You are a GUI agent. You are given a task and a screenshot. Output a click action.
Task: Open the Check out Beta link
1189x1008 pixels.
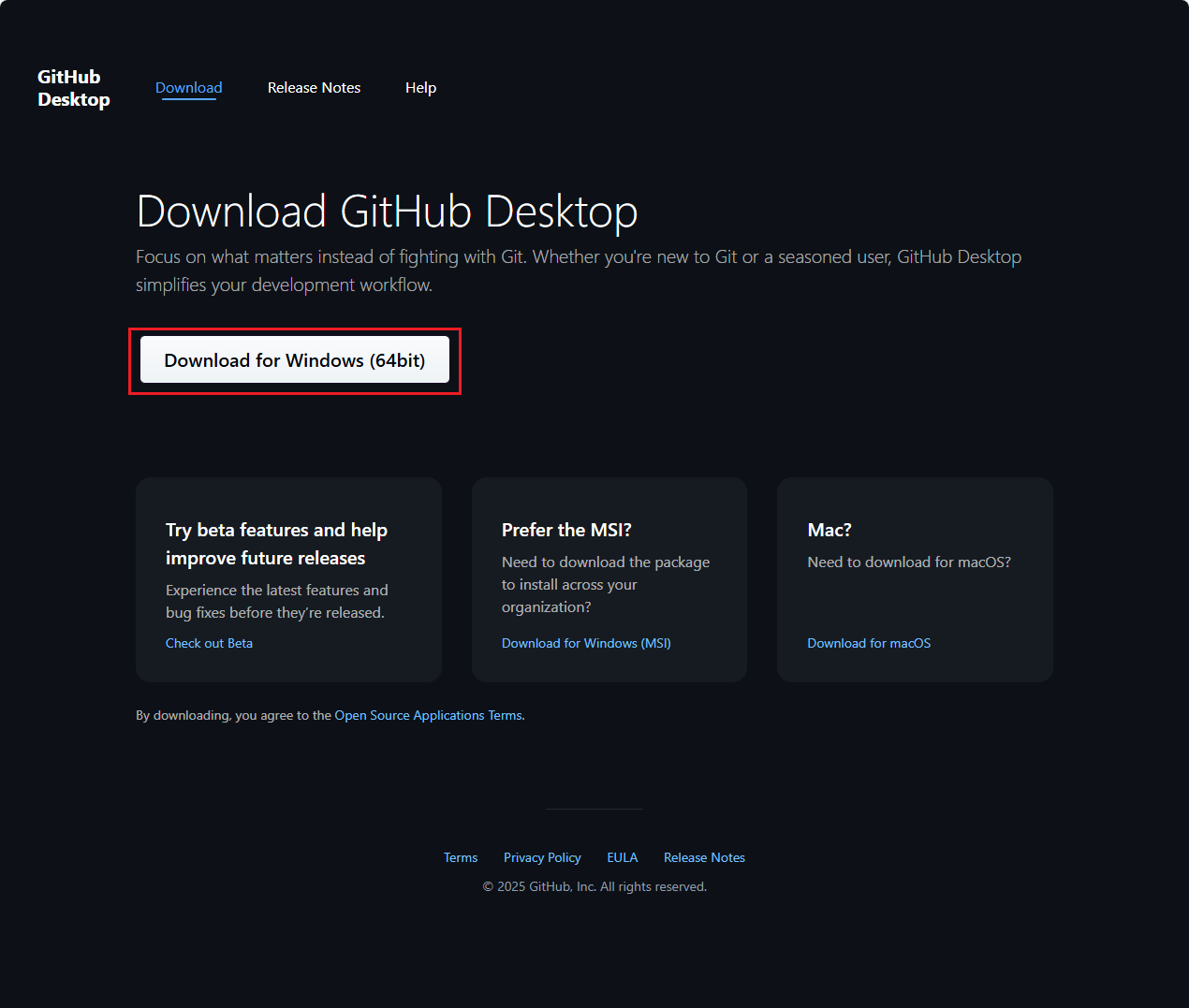[x=209, y=643]
